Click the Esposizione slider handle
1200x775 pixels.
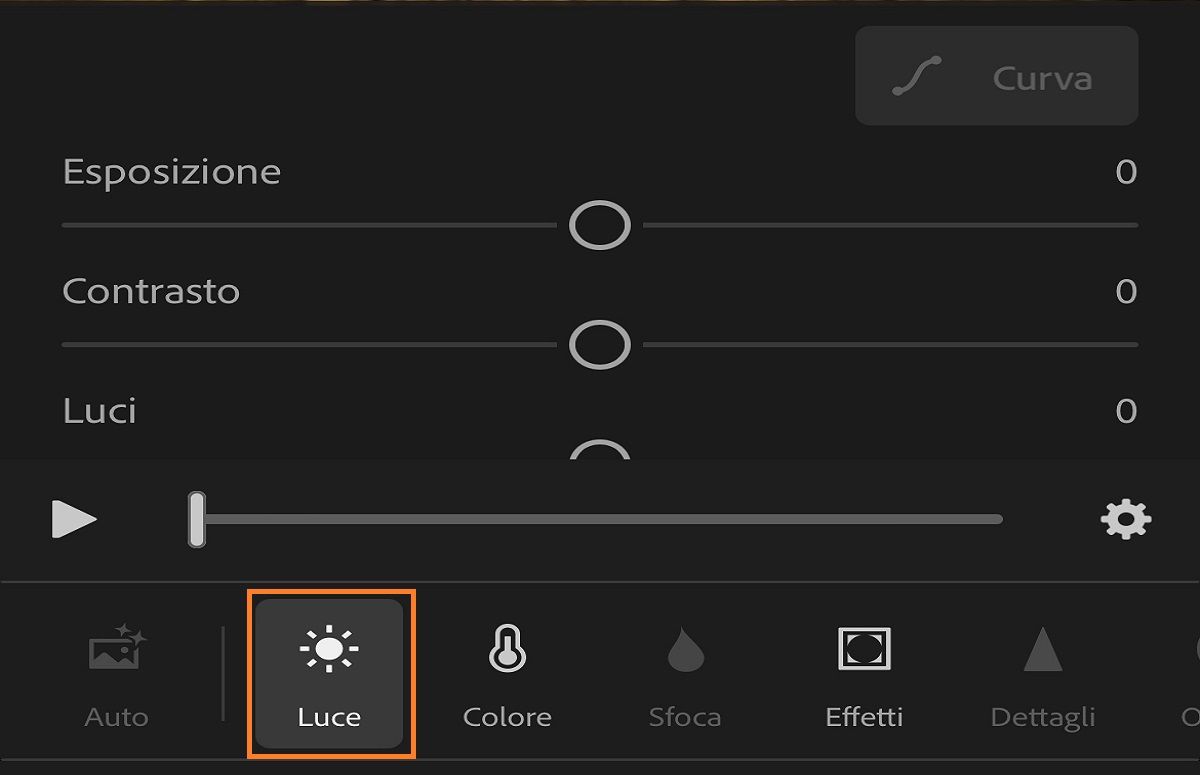(599, 225)
